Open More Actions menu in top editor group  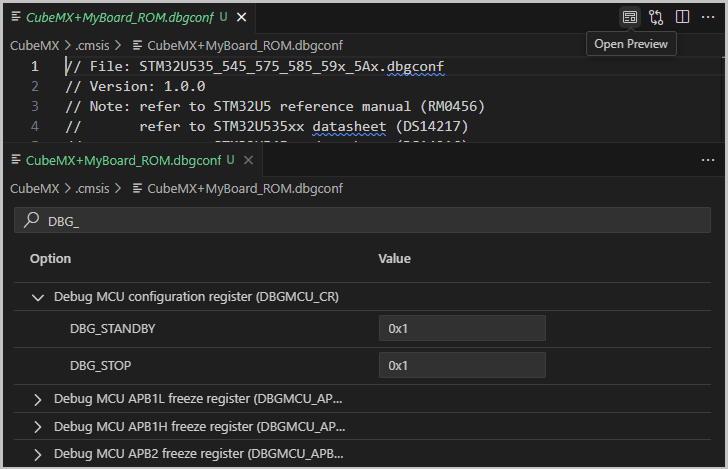click(708, 17)
